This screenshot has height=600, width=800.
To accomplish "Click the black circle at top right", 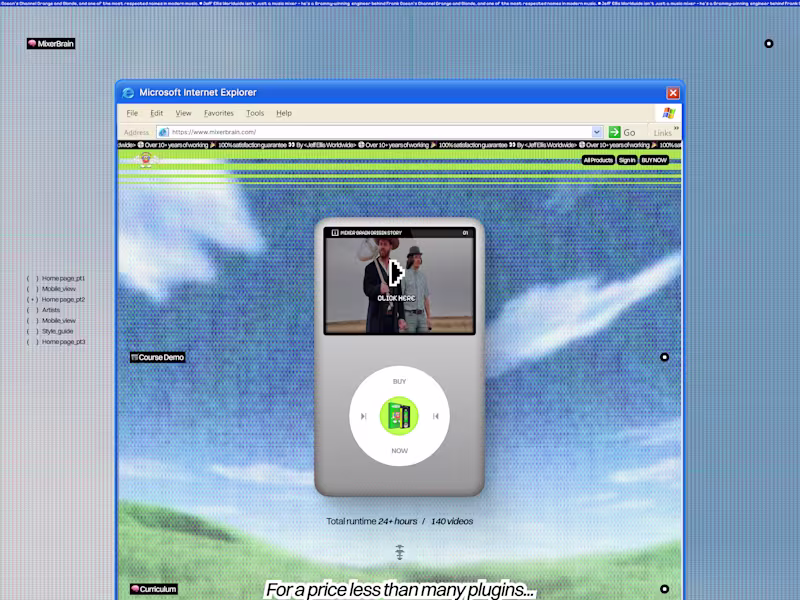I will (768, 44).
